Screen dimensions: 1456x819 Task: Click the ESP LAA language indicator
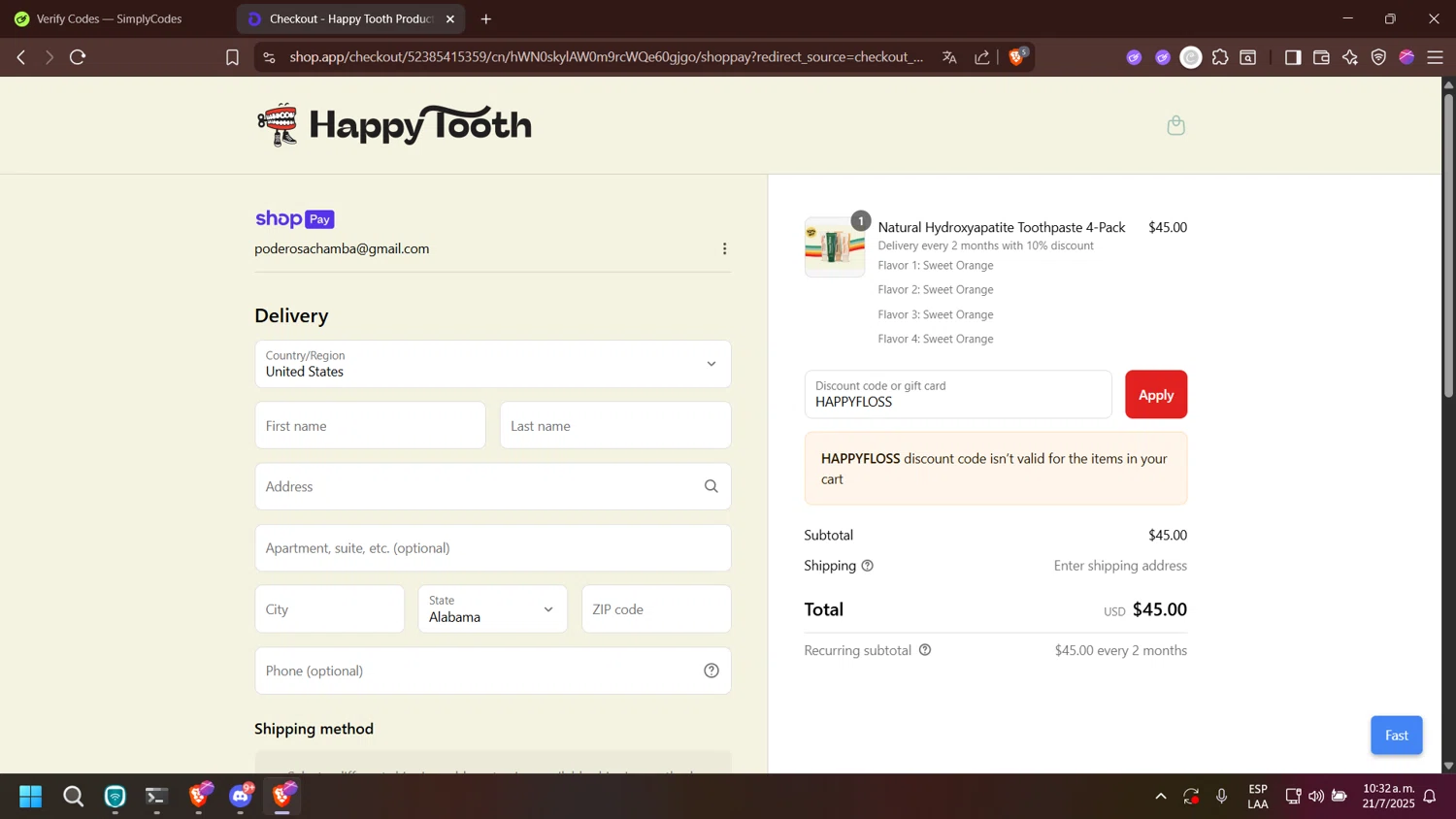coord(1258,797)
